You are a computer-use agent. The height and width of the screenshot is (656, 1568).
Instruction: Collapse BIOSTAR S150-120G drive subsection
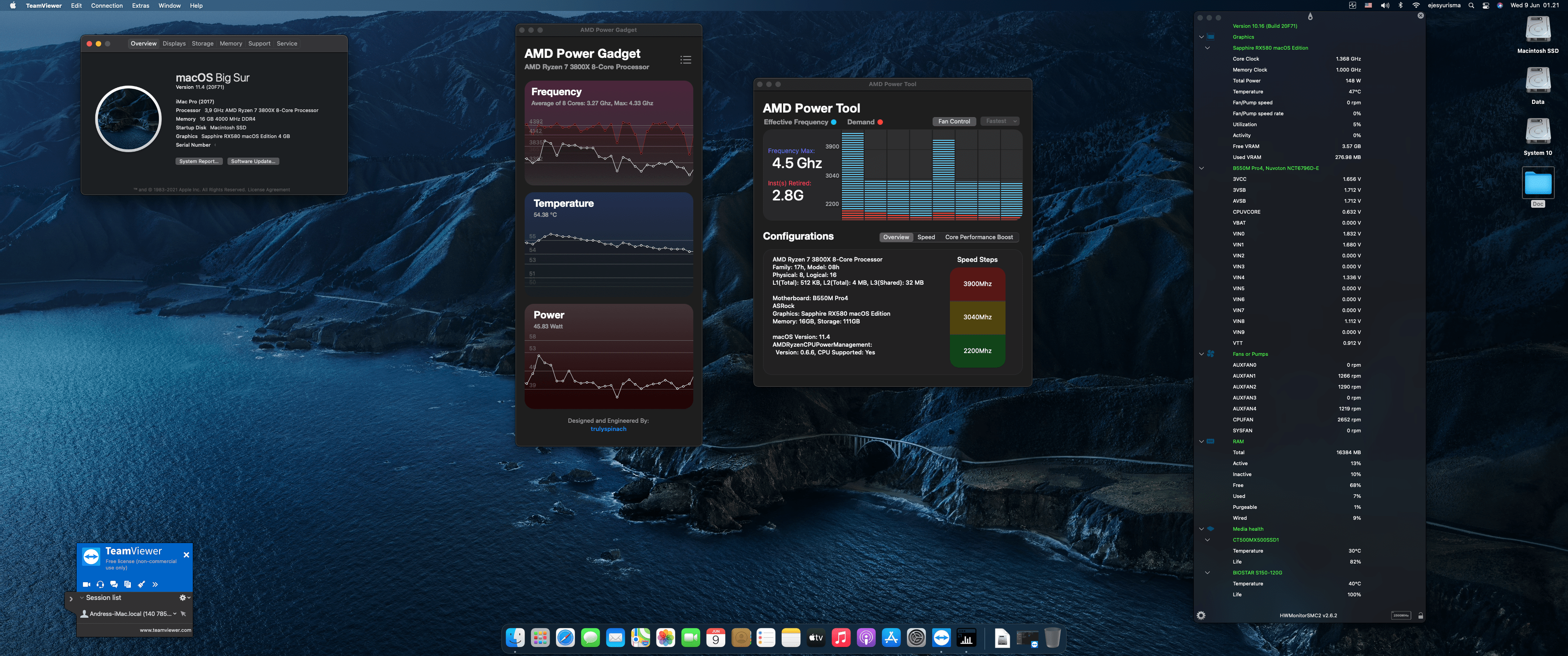(1207, 573)
